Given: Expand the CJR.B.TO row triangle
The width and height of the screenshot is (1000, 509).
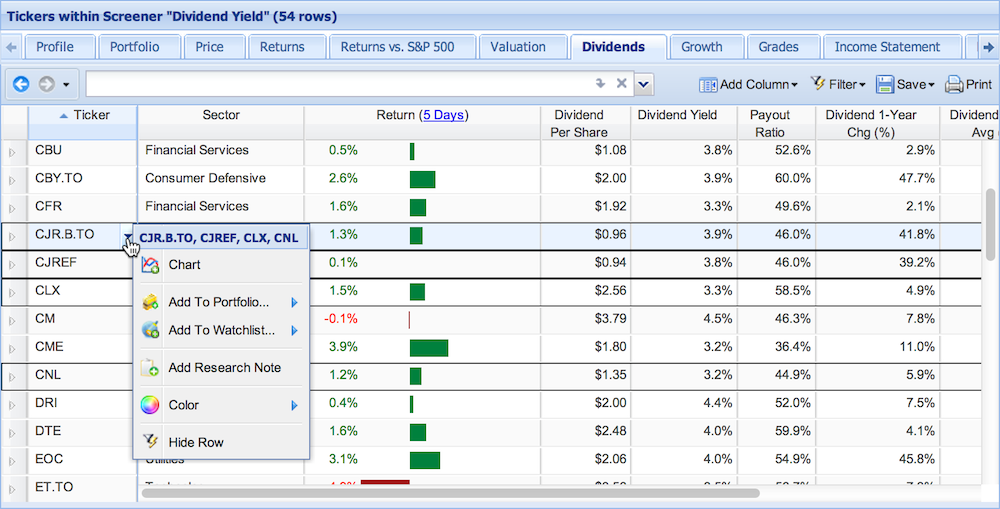Looking at the screenshot, I should click(11, 237).
